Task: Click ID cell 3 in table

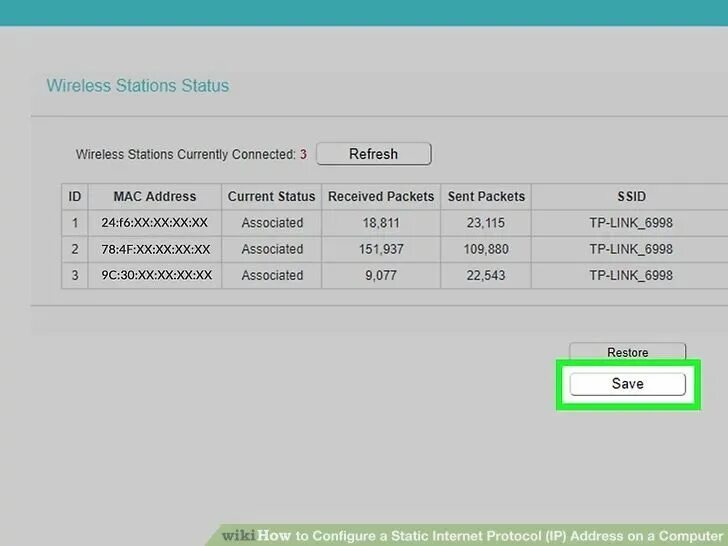Action: pos(75,275)
